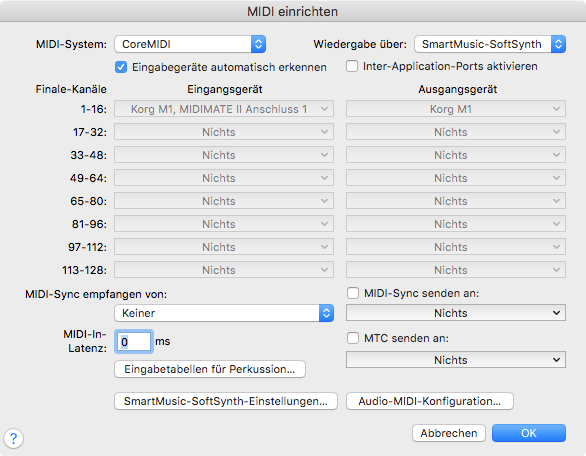This screenshot has height=456, width=586.
Task: Open Eingangsgerät dropdown for channels 81-96
Action: click(x=224, y=224)
